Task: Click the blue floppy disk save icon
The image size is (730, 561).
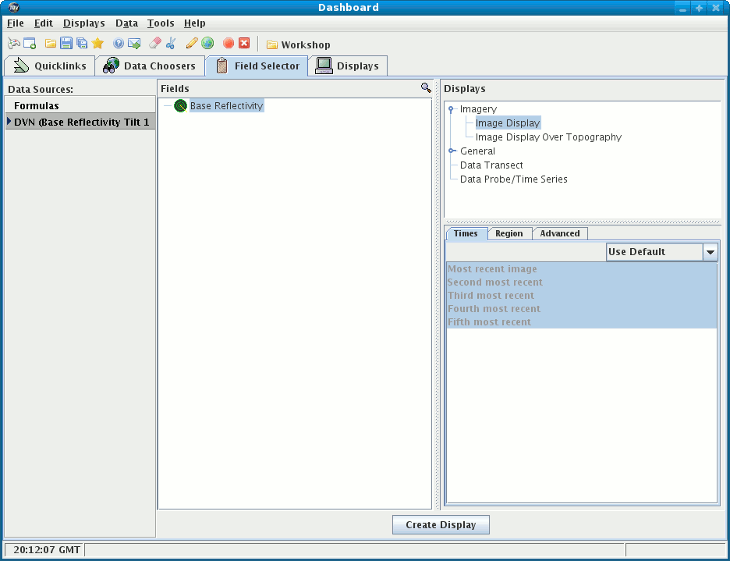Action: [66, 44]
